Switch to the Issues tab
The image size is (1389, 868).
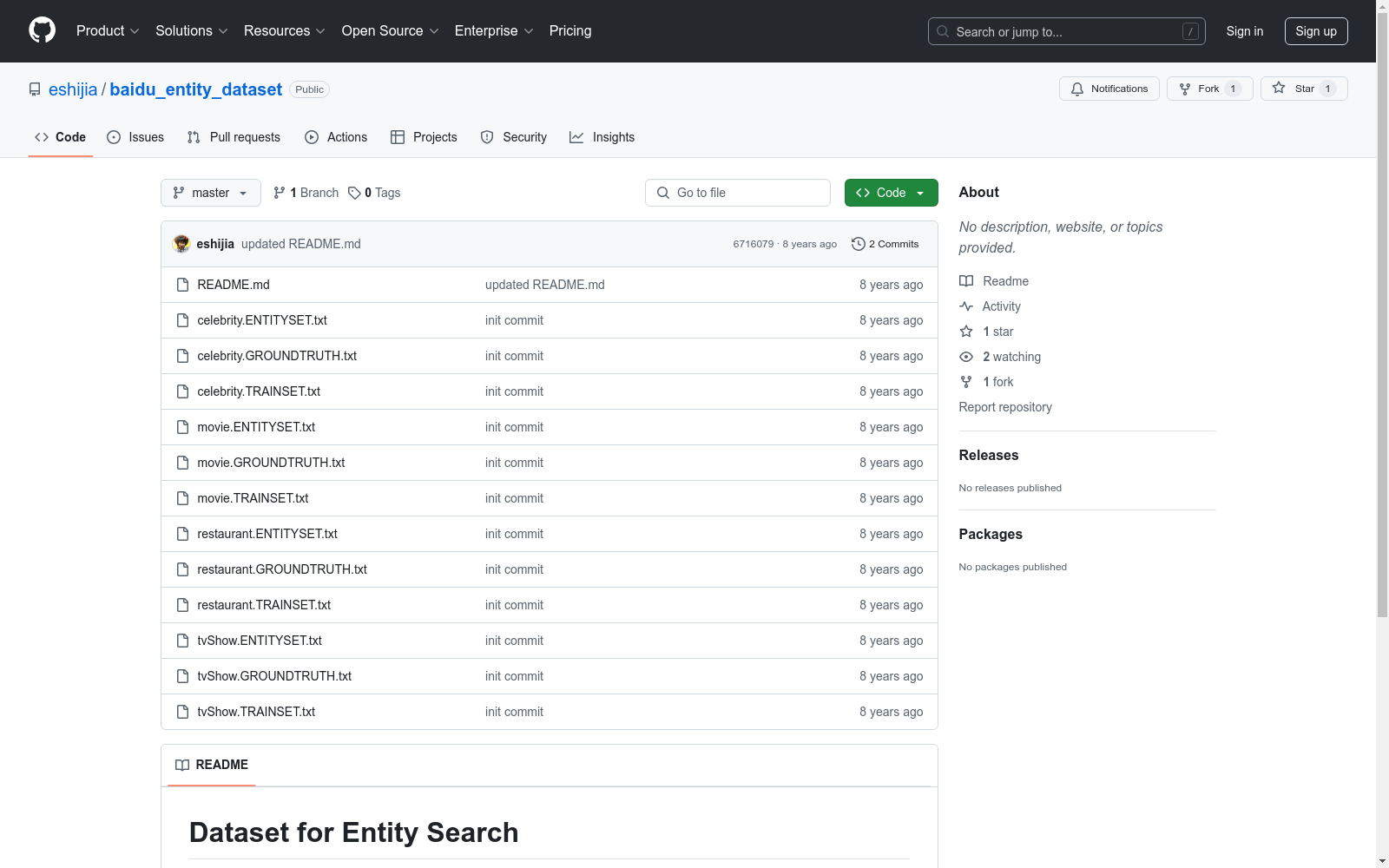pyautogui.click(x=135, y=137)
